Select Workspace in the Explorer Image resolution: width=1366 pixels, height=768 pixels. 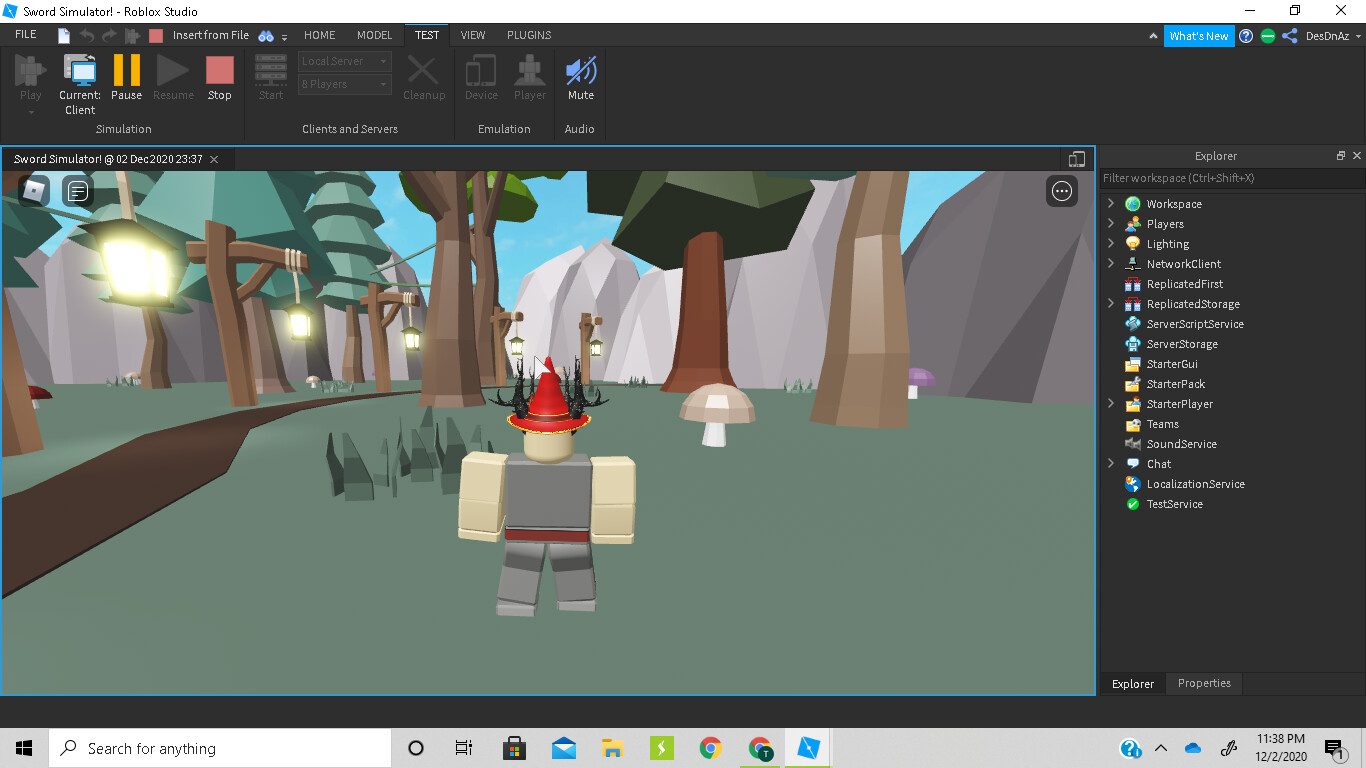point(1174,204)
